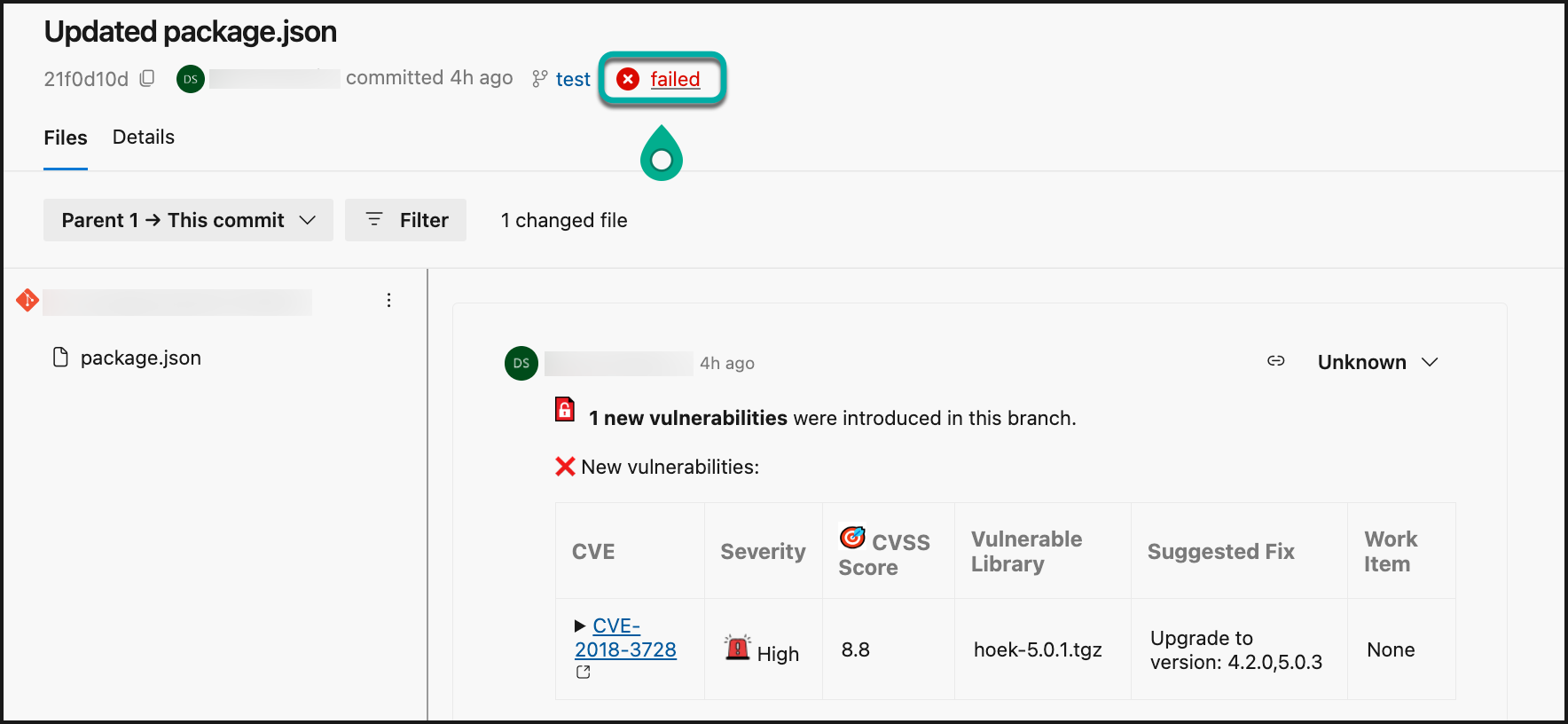Select package.json in the file tree
Viewport: 1568px width, 724px height.
click(140, 358)
